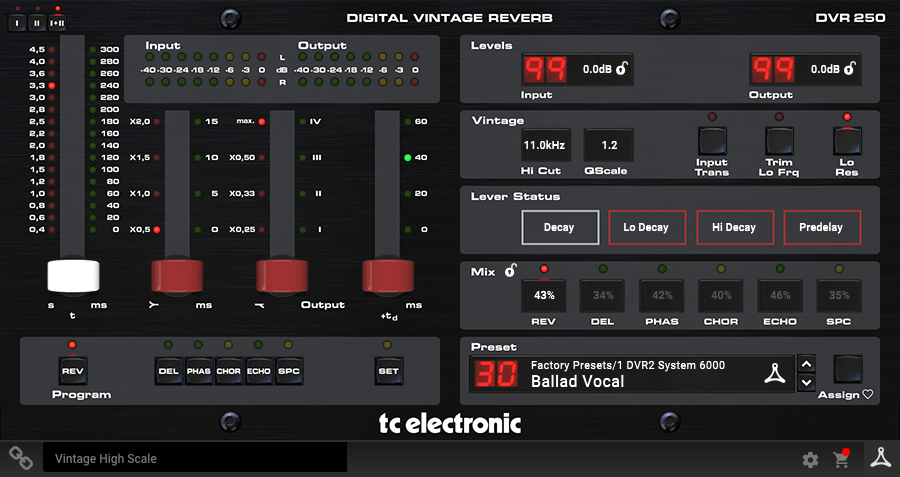This screenshot has width=900, height=477.
Task: Click the QScale 1.2 value box
Action: point(609,145)
